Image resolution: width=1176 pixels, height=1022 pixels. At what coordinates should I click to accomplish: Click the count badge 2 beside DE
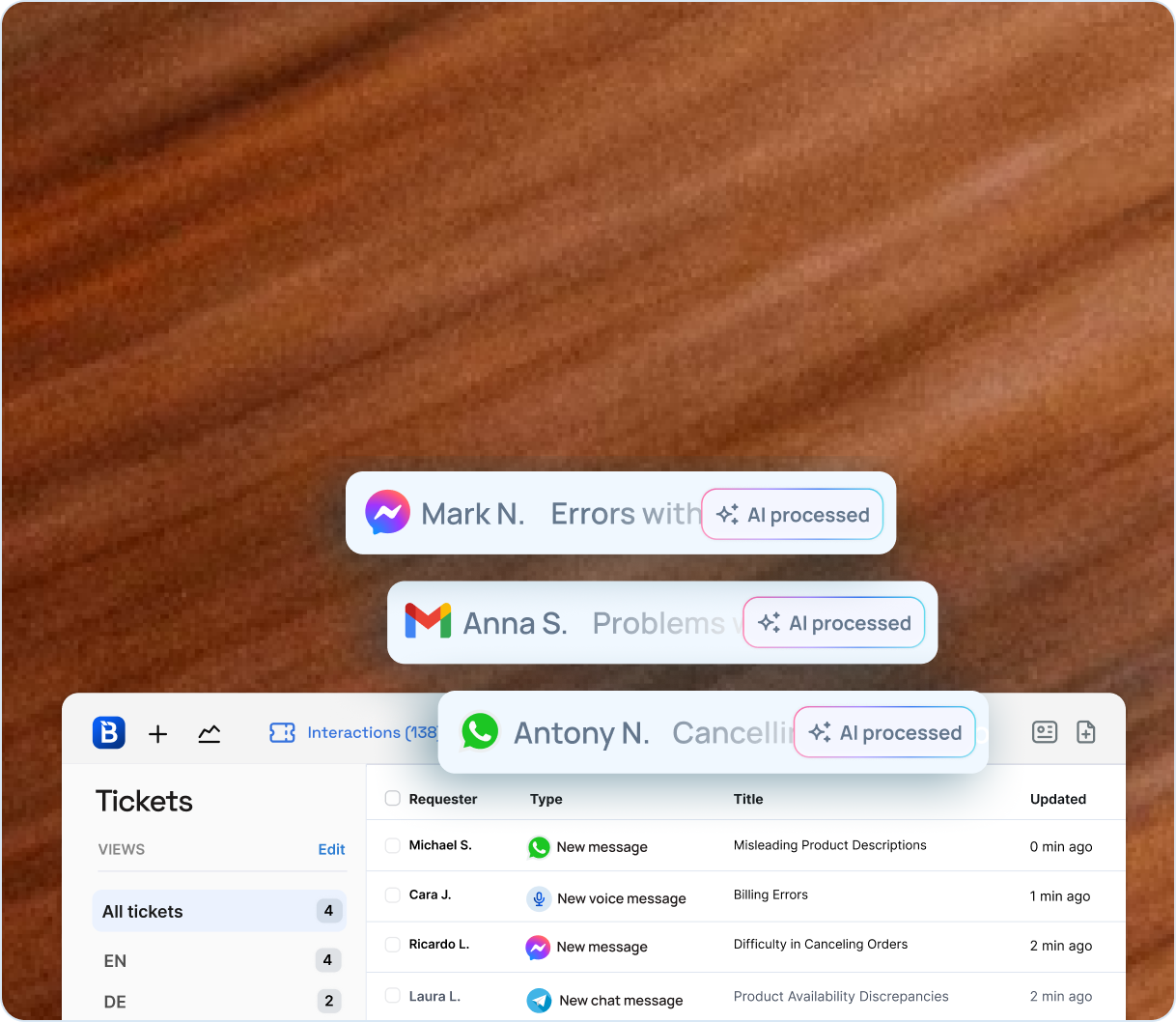329,1002
